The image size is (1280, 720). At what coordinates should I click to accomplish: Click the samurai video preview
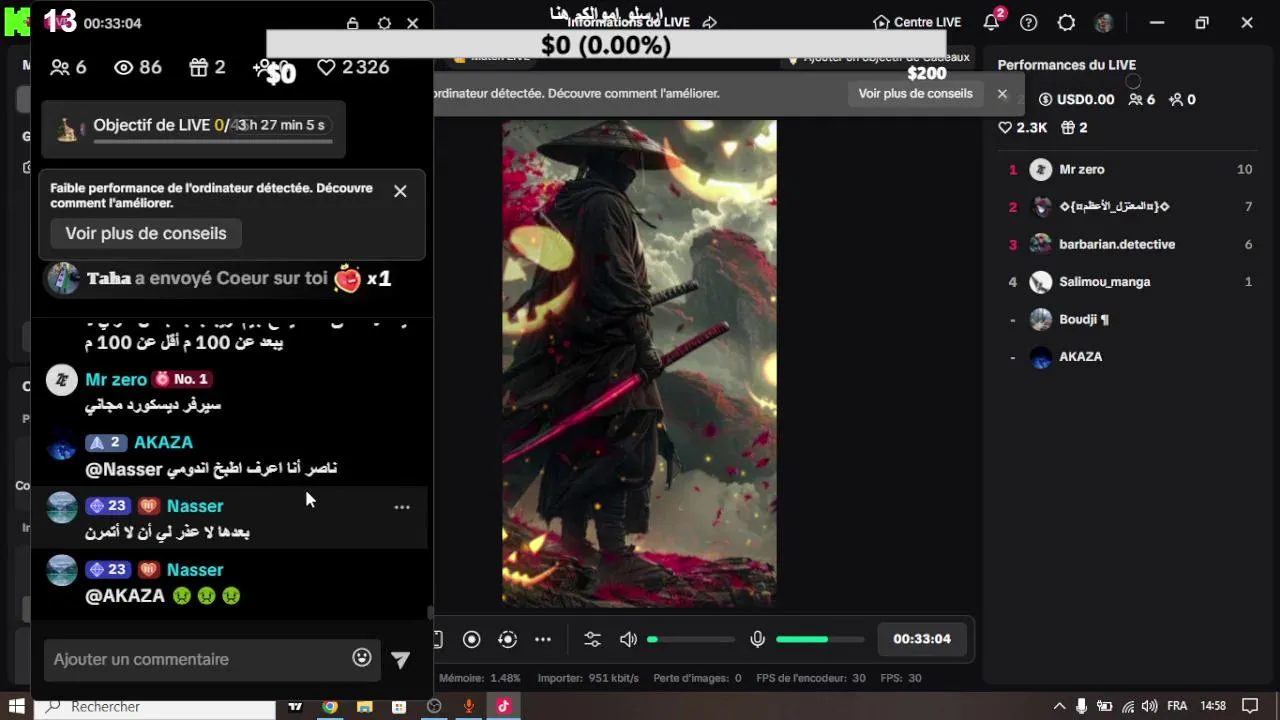[639, 363]
